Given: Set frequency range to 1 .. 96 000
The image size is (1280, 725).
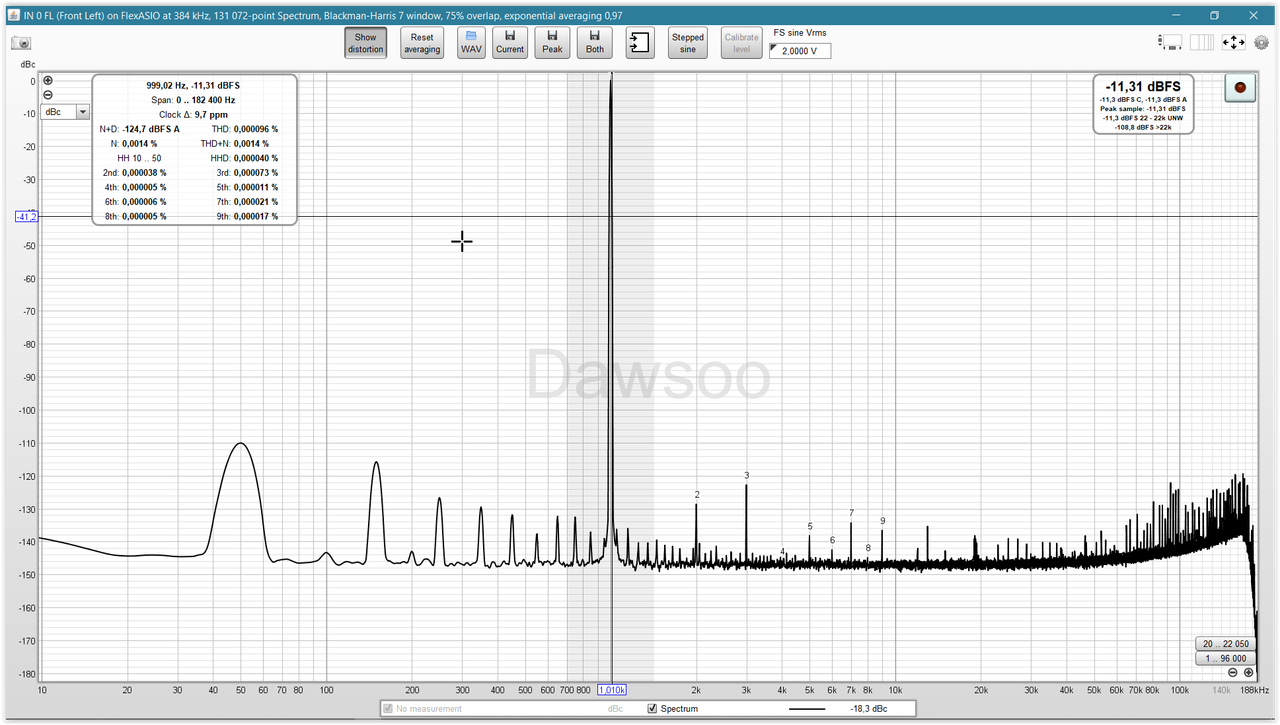Looking at the screenshot, I should coord(1225,658).
